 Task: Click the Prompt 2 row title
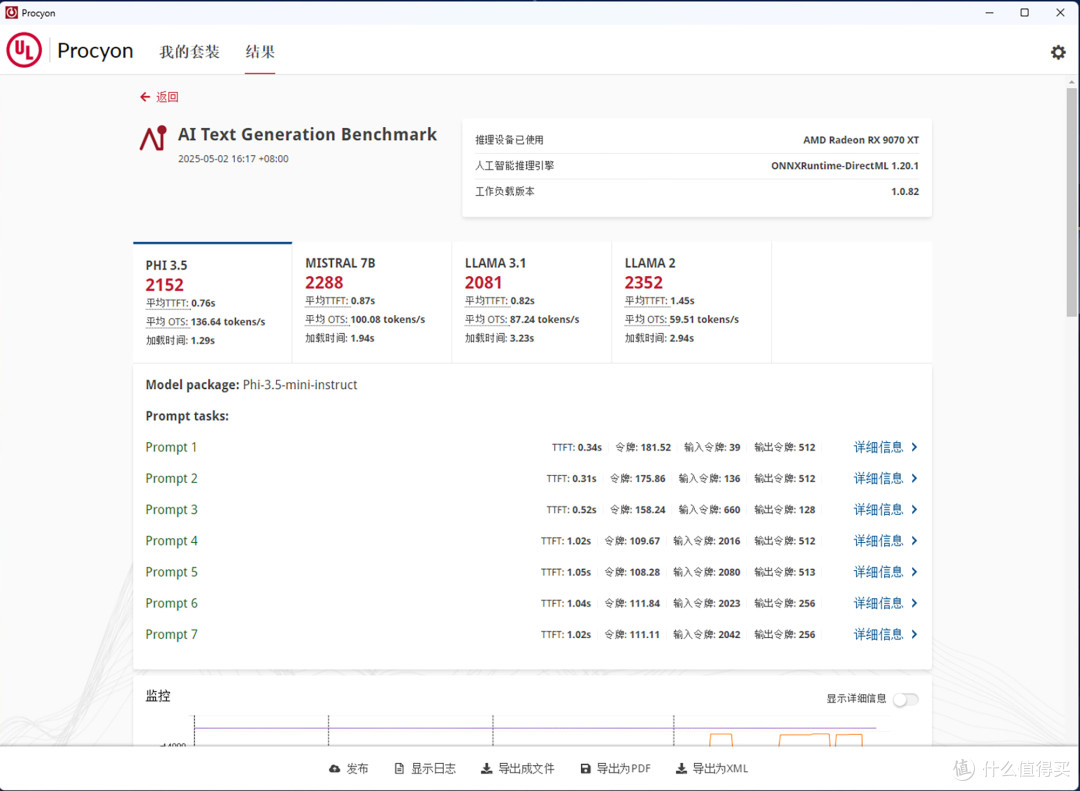(x=172, y=478)
